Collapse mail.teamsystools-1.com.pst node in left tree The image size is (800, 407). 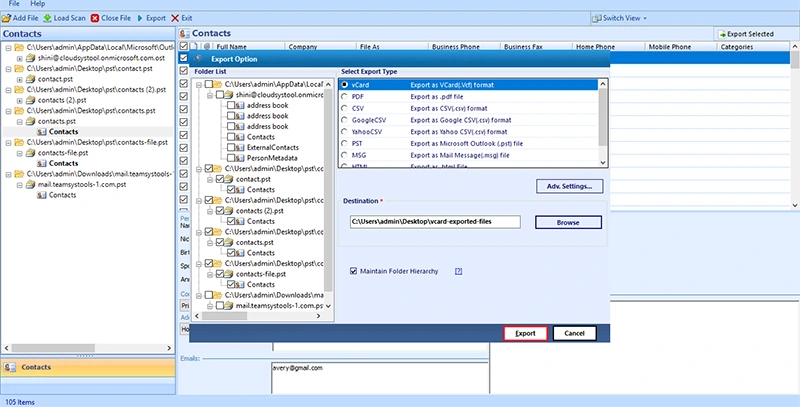(x=19, y=185)
